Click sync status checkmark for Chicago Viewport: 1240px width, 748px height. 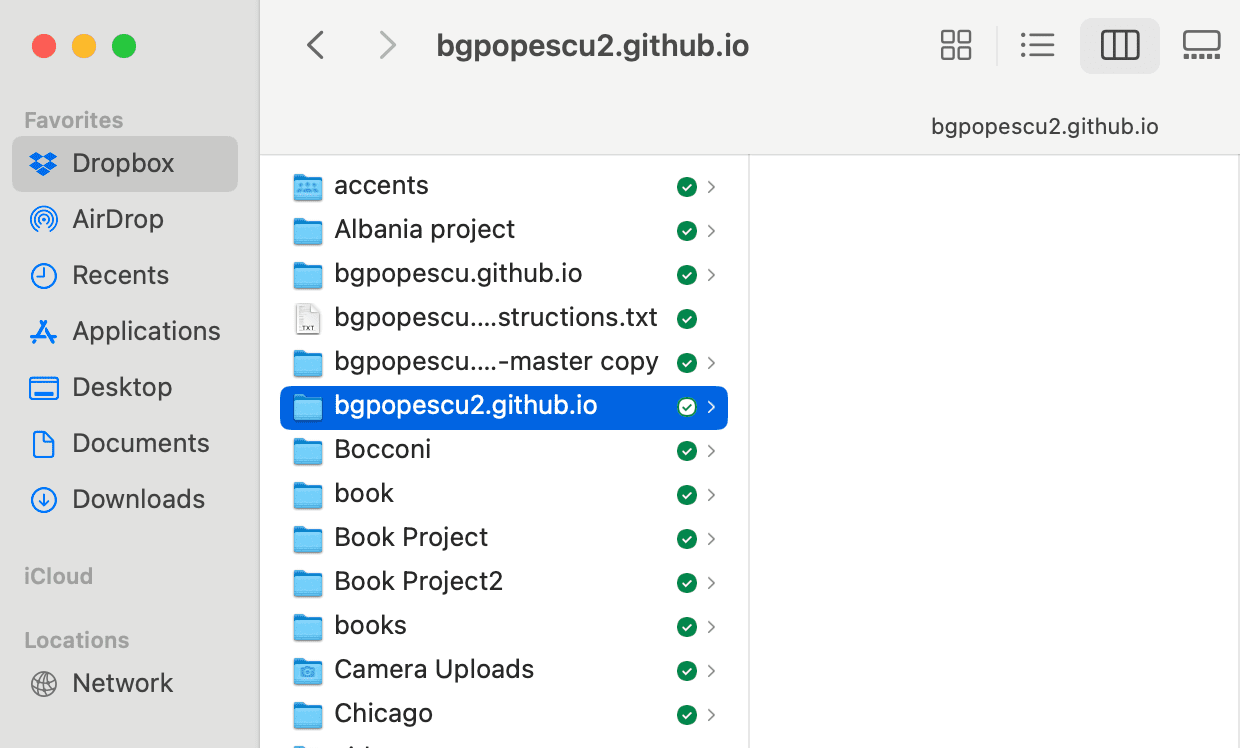click(686, 715)
